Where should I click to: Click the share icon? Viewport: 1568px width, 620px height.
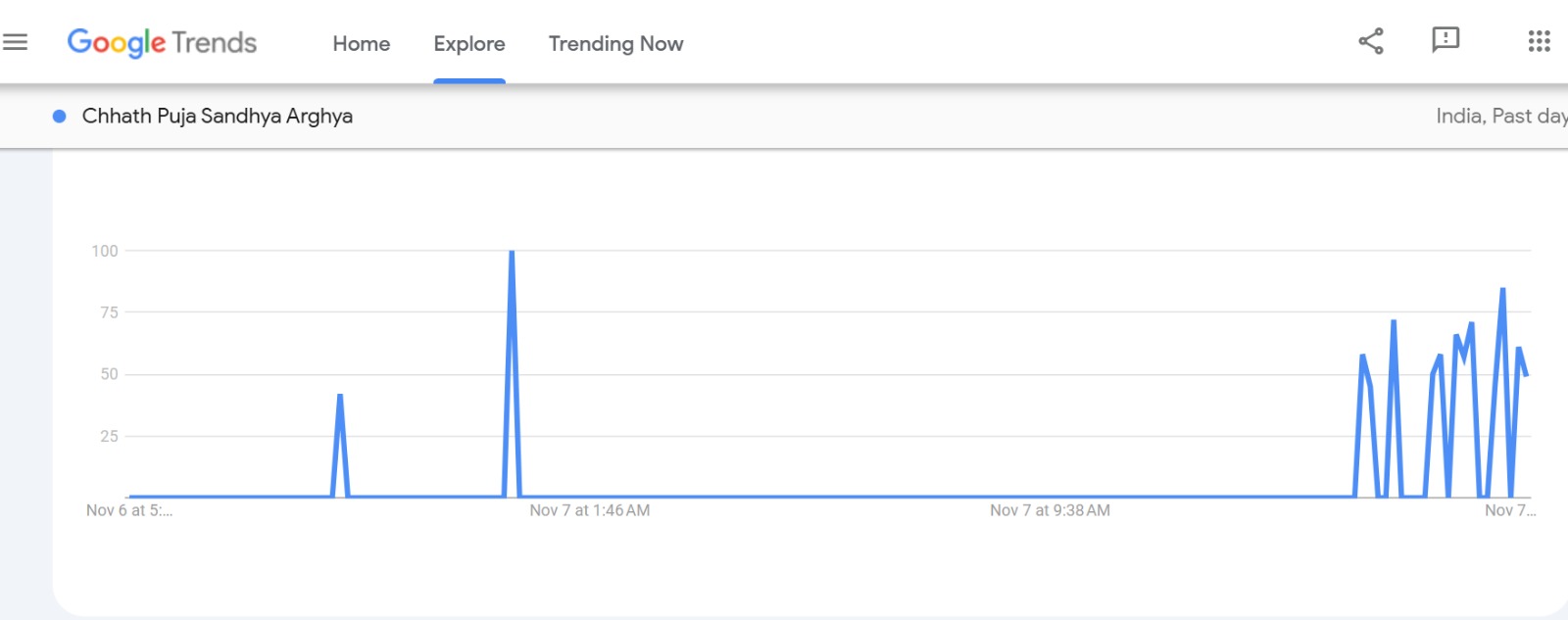[x=1369, y=41]
